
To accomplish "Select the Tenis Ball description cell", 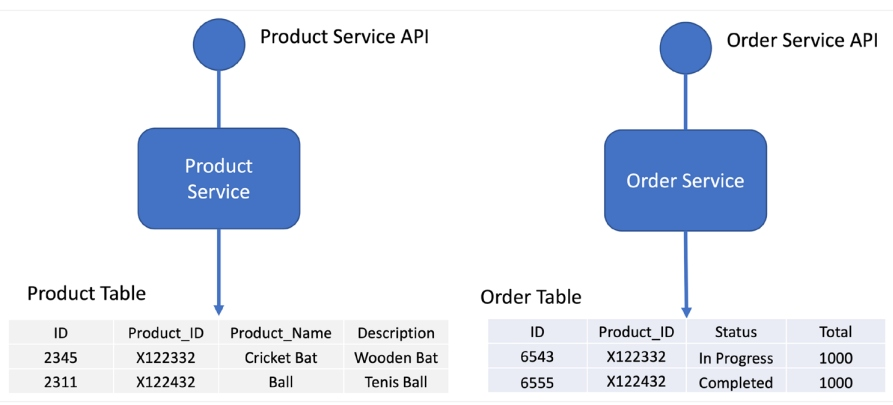I will (396, 381).
